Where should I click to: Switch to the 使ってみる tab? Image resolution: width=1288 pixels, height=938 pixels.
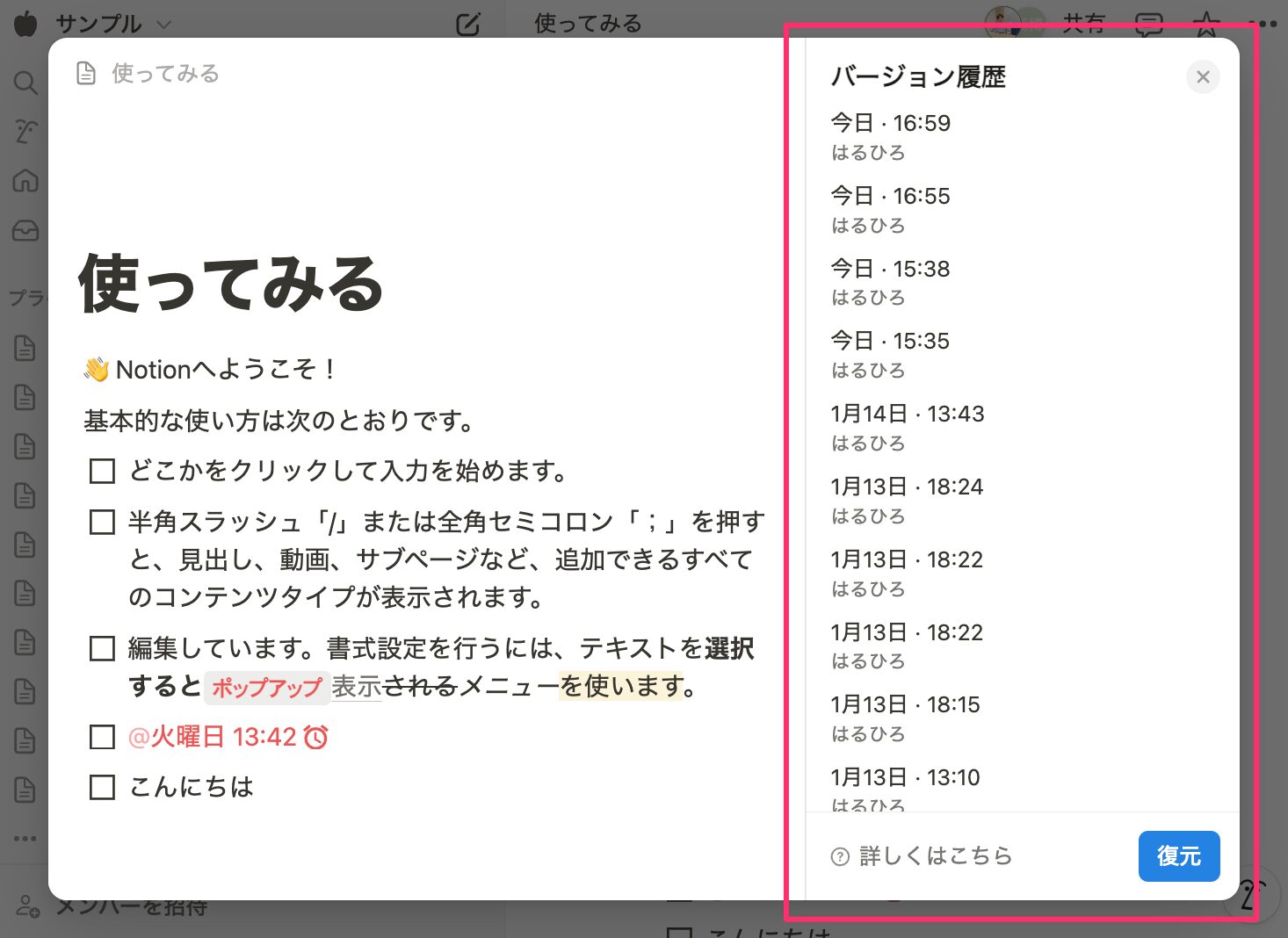coord(587,24)
